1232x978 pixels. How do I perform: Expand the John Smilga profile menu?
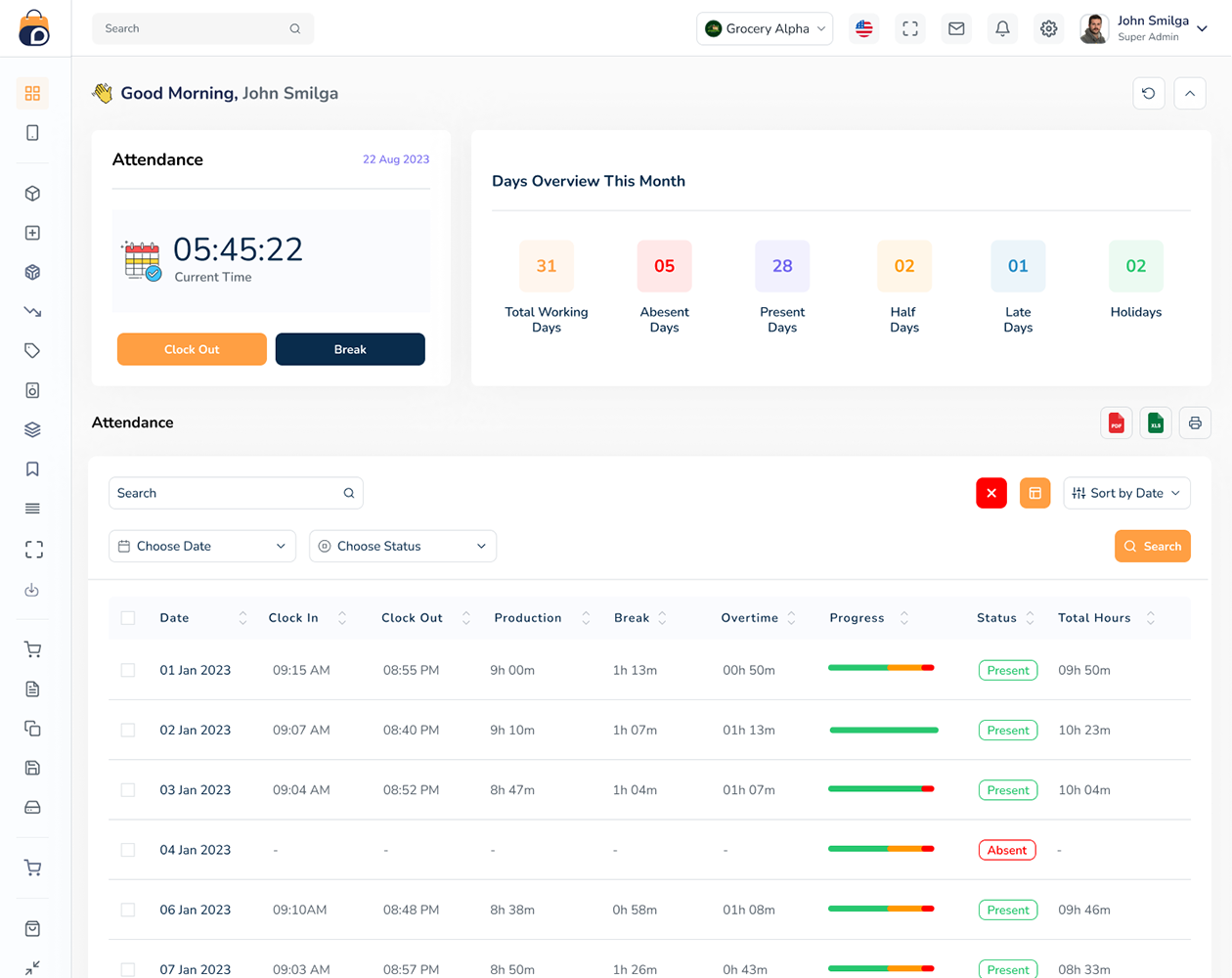[x=1154, y=28]
